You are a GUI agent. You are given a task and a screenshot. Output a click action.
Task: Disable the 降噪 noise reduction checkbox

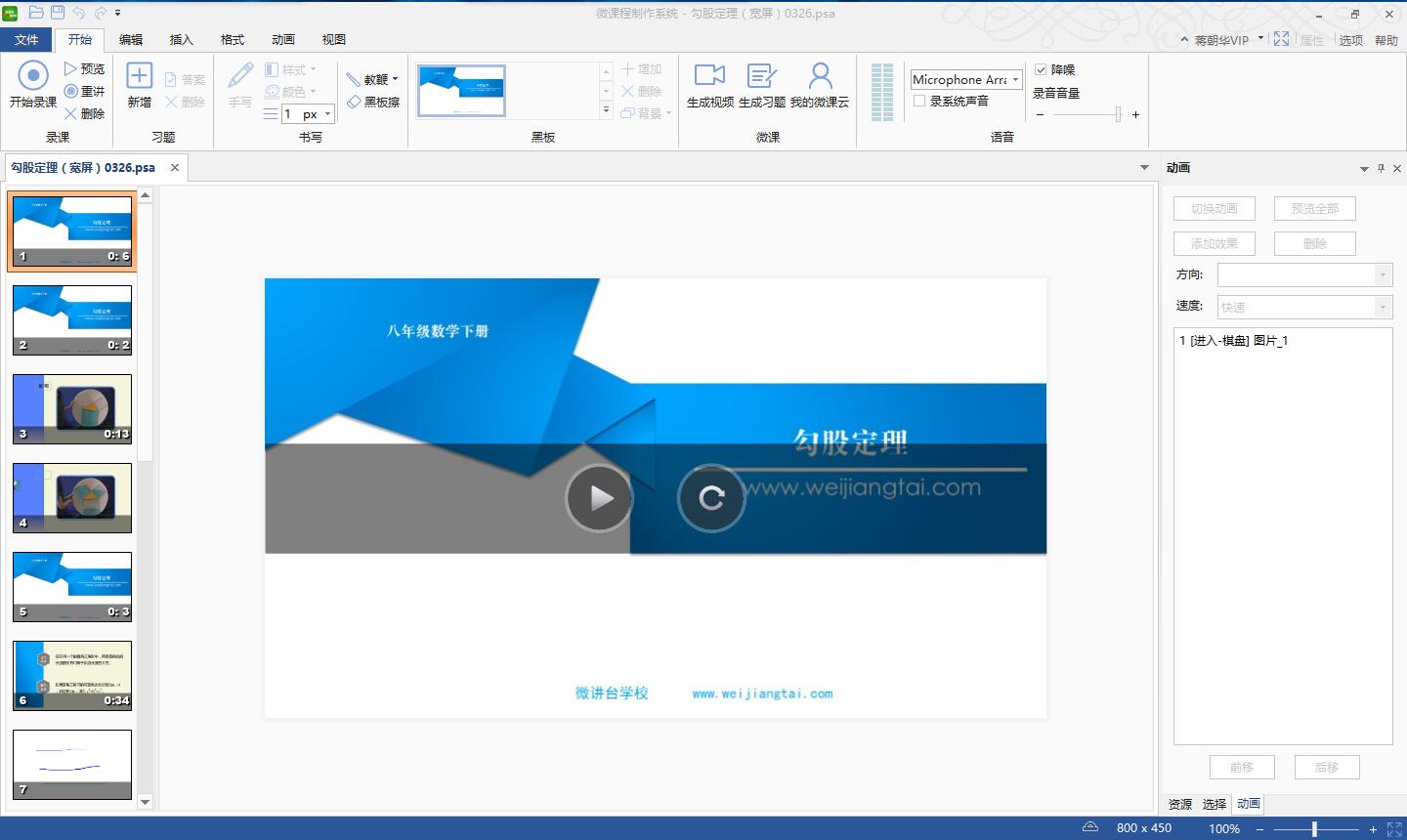[1041, 69]
